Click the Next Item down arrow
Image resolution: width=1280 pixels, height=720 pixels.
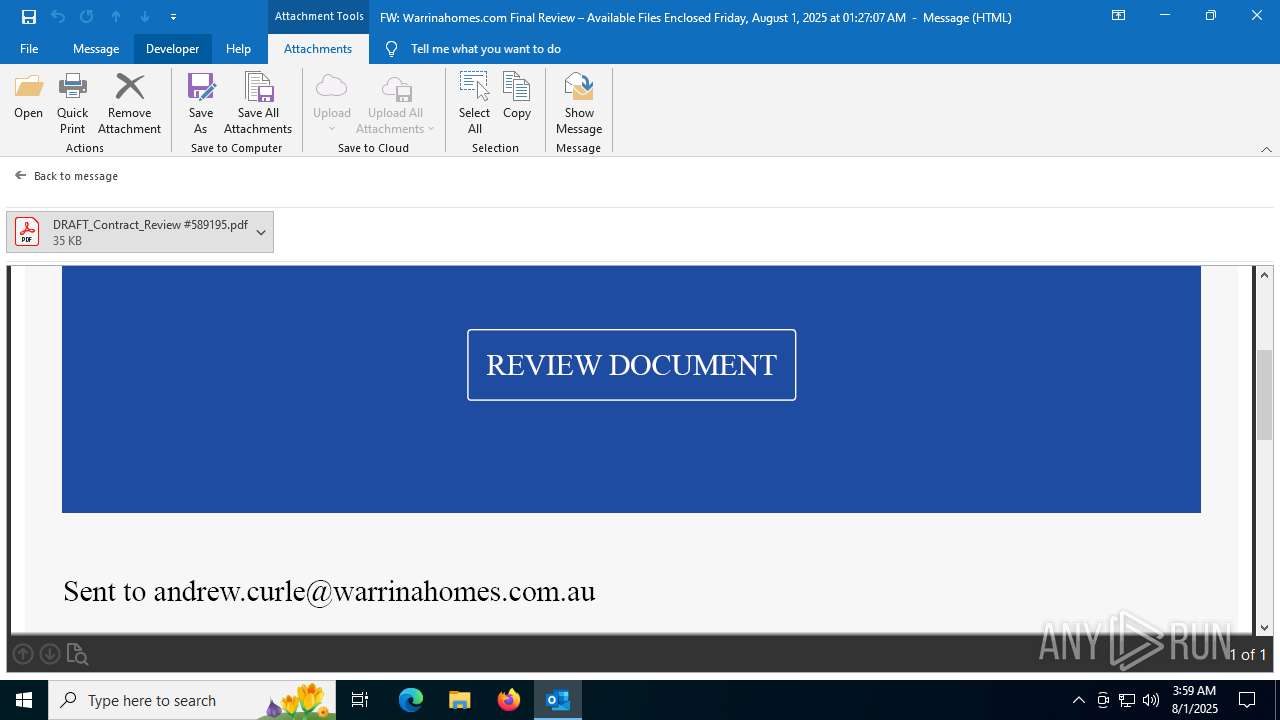point(145,17)
